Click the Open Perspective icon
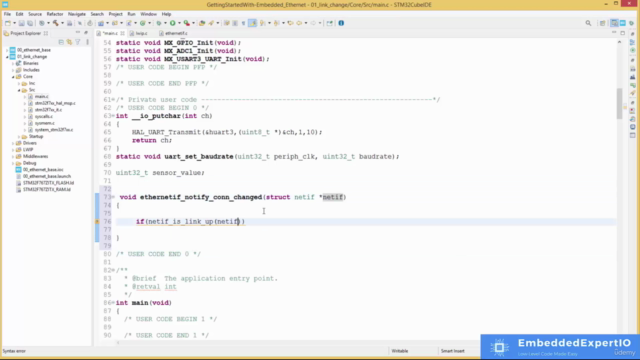 coord(602,23)
